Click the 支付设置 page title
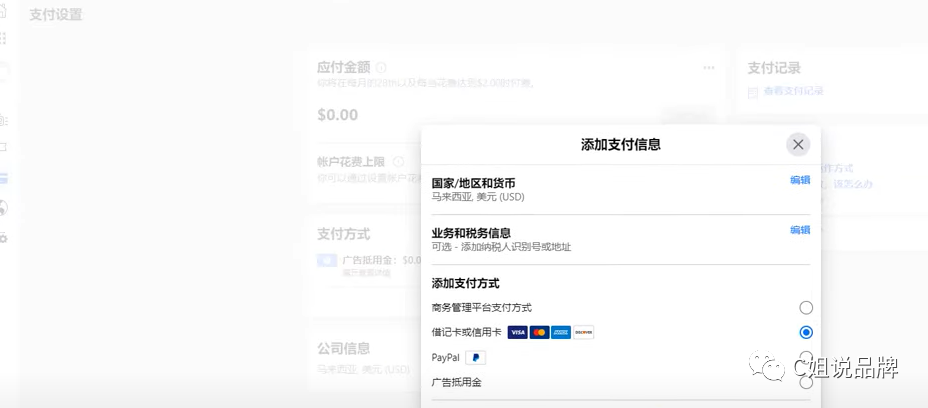 [56, 15]
